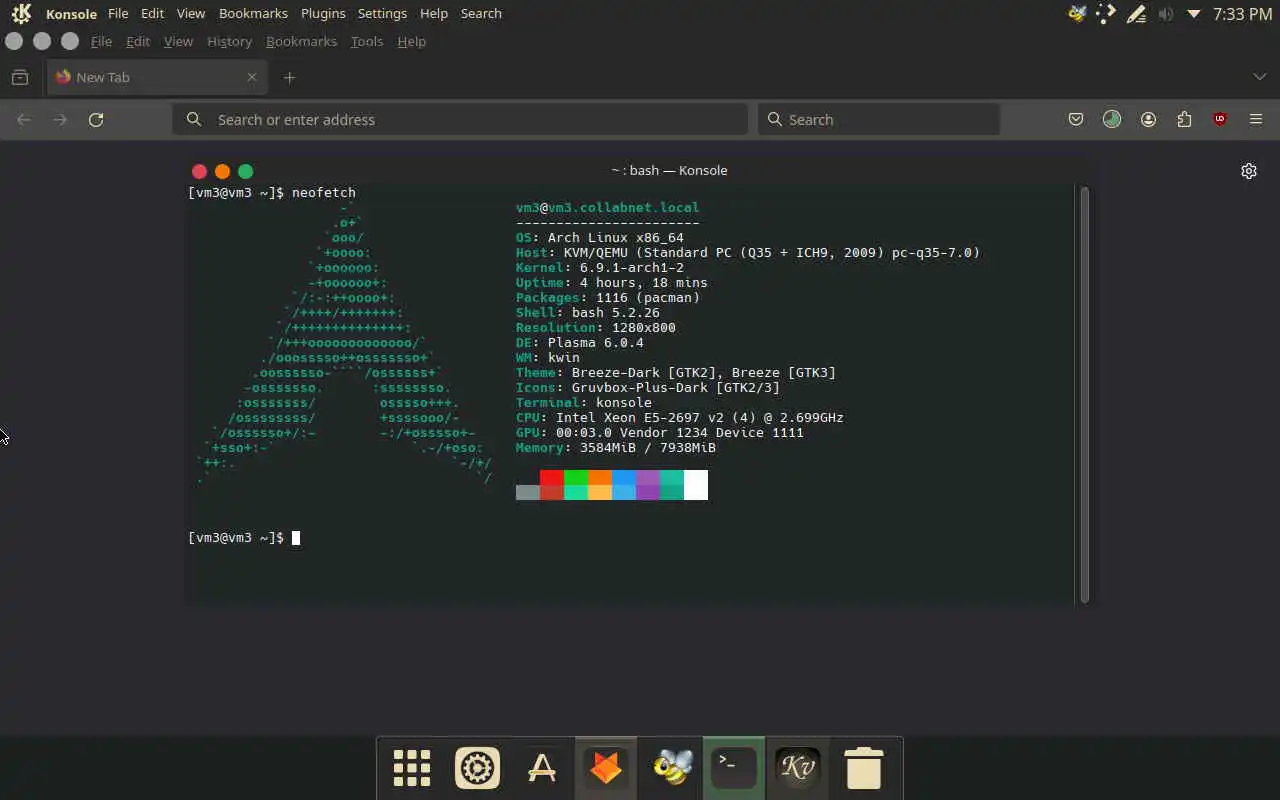Open Search in the top menu bar

(x=481, y=14)
